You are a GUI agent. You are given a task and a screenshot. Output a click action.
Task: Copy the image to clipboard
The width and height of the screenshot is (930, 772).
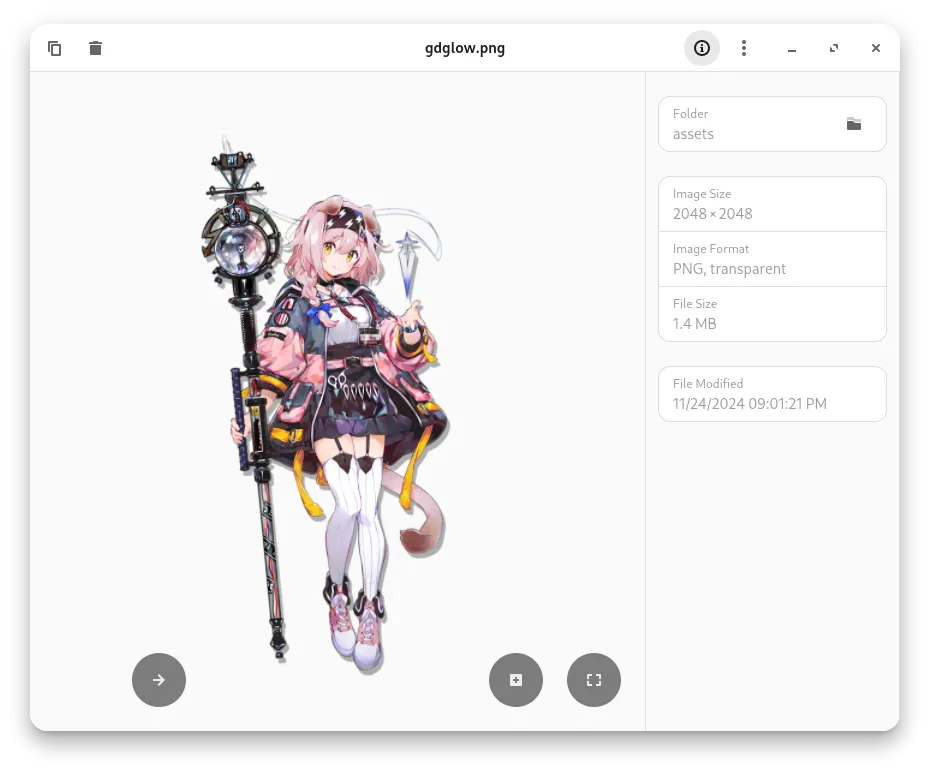coord(55,48)
